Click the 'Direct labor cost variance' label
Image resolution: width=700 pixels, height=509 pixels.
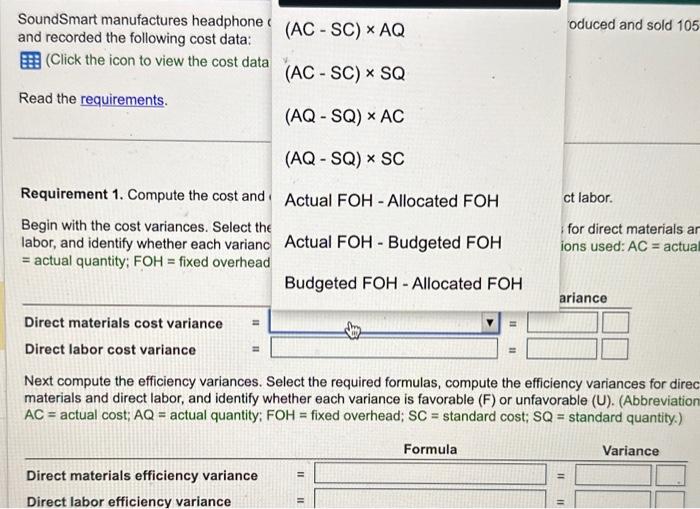tap(110, 350)
